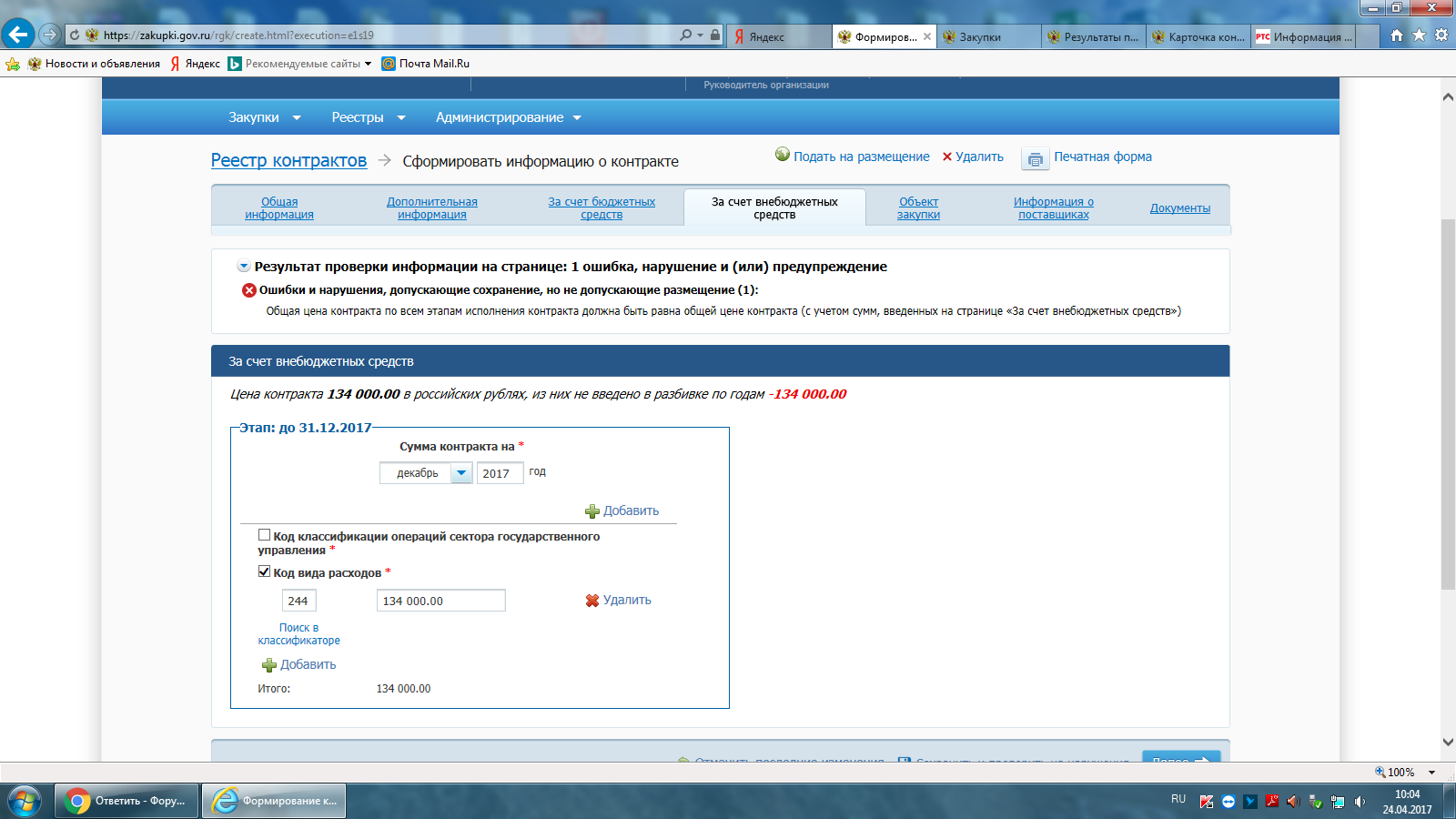
Task: Click the red X Удалить icon at top
Action: point(947,157)
